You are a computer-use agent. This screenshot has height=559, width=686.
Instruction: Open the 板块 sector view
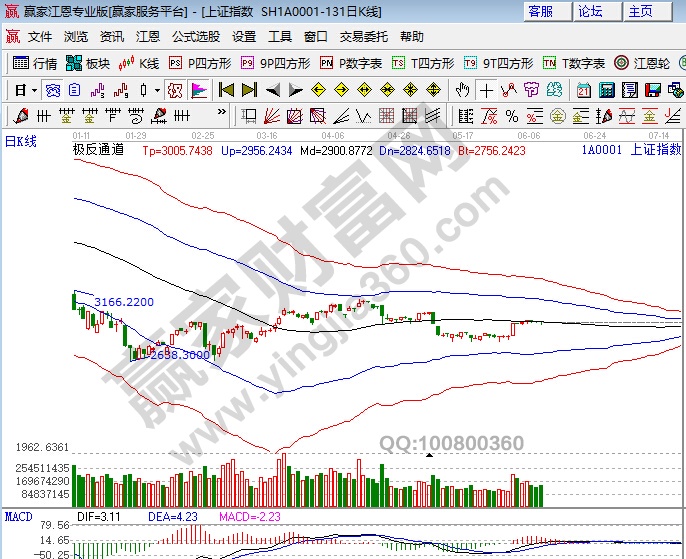[88, 63]
